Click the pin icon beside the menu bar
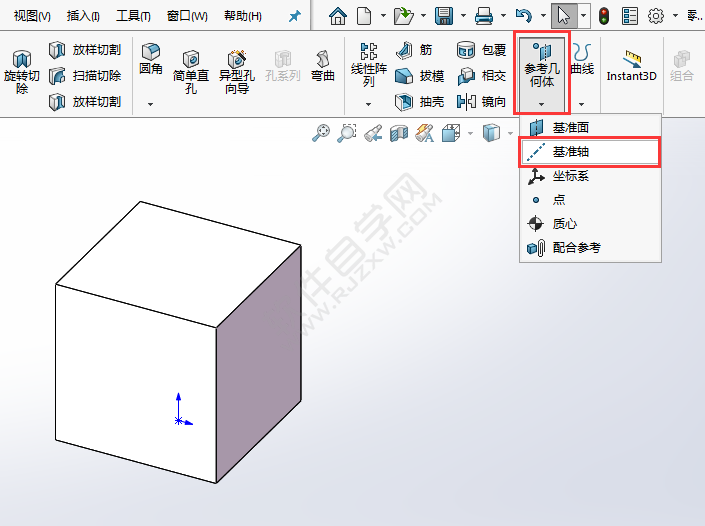The width and height of the screenshot is (705, 526). (294, 17)
